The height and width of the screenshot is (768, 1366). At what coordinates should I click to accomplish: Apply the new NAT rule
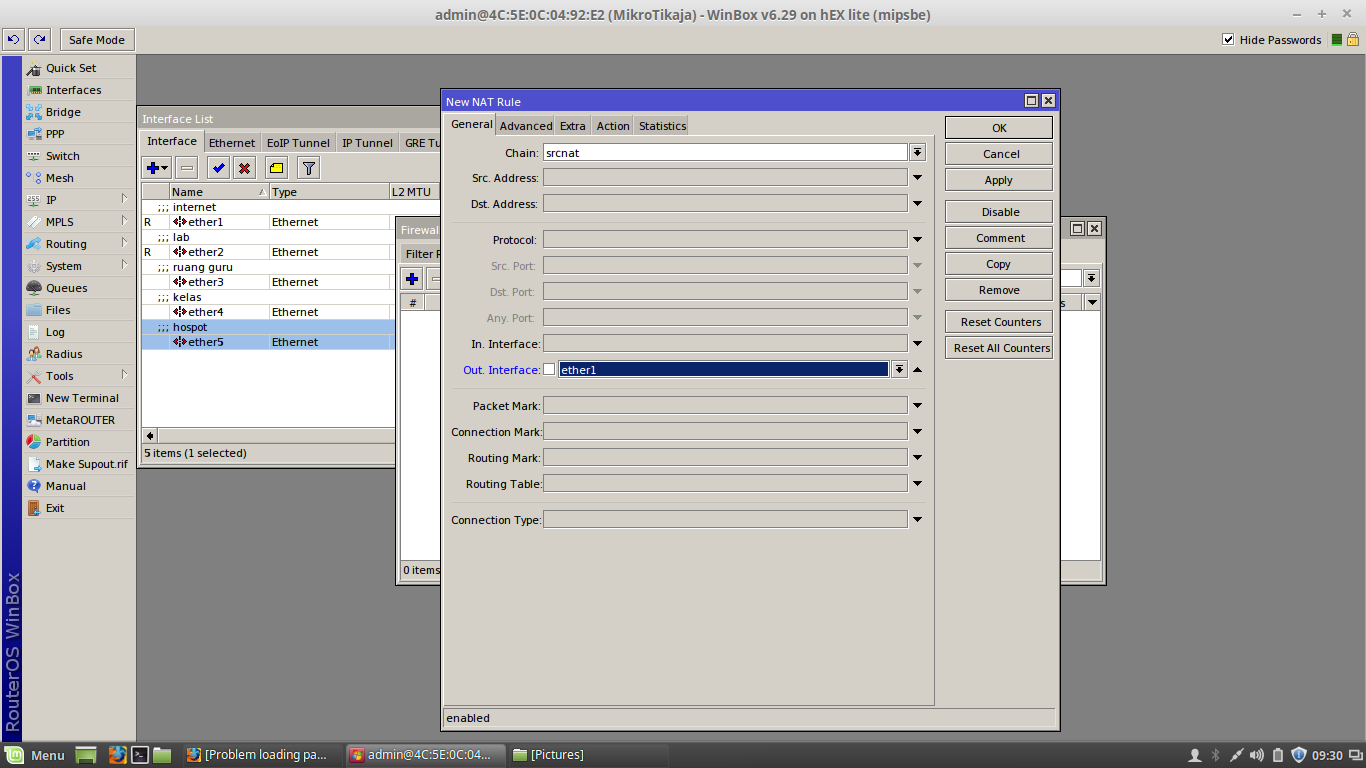[997, 179]
